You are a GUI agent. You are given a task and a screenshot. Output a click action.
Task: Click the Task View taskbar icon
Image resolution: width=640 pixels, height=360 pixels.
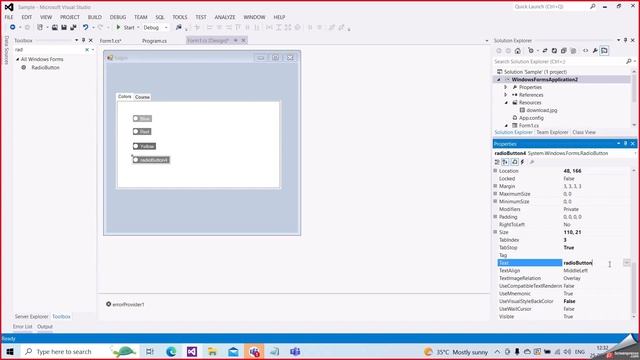click(150, 351)
